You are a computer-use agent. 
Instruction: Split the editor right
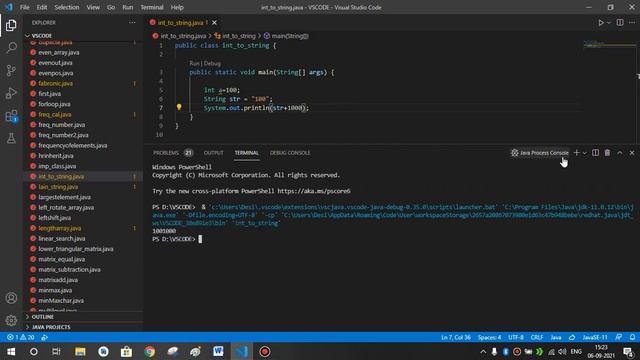click(x=620, y=22)
